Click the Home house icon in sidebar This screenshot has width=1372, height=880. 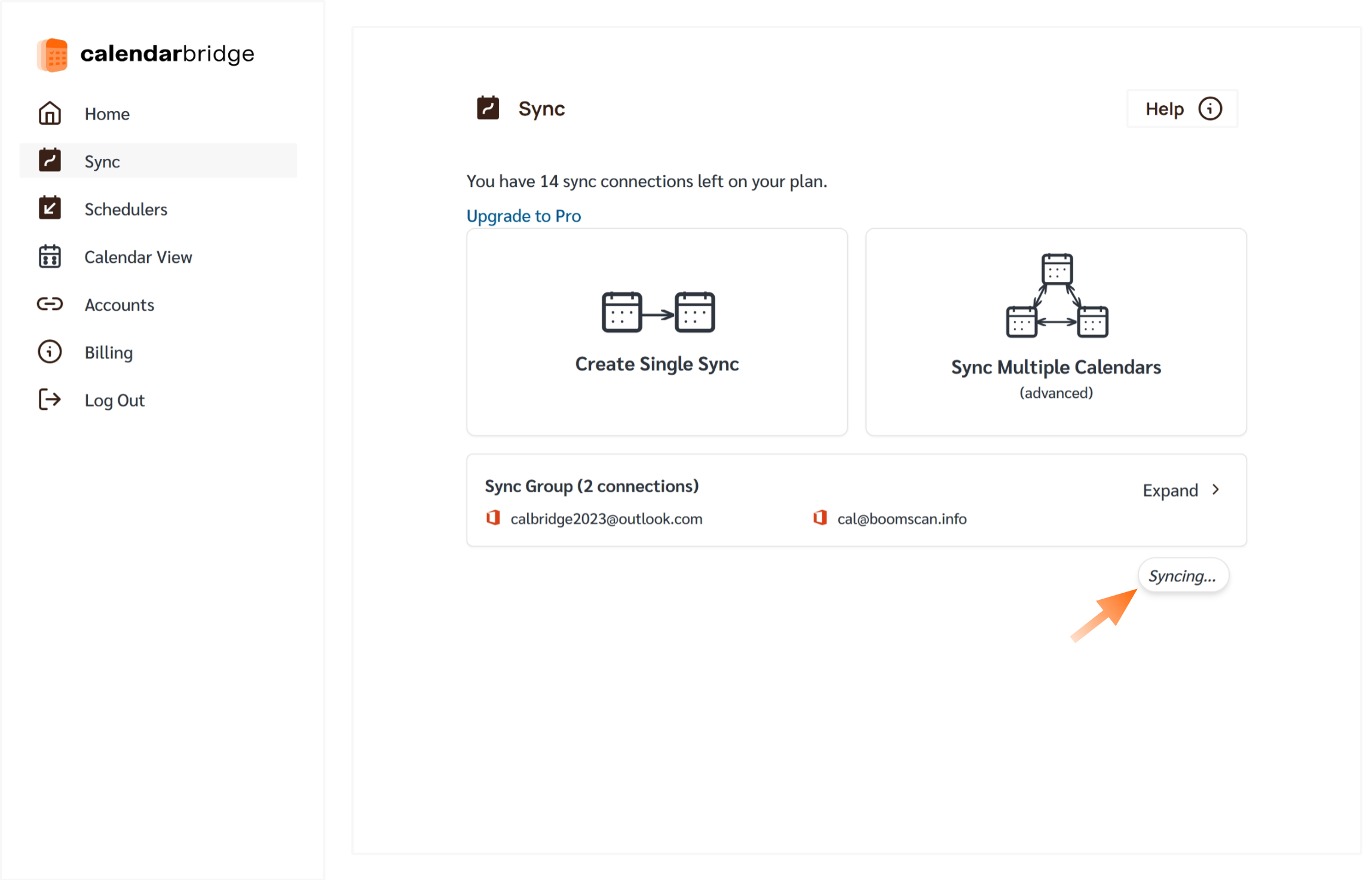coord(50,114)
